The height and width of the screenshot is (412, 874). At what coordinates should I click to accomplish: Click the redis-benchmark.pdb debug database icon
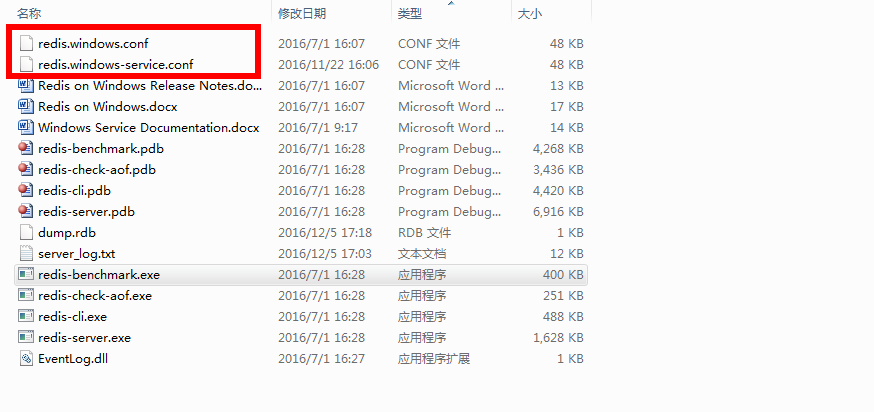point(26,149)
